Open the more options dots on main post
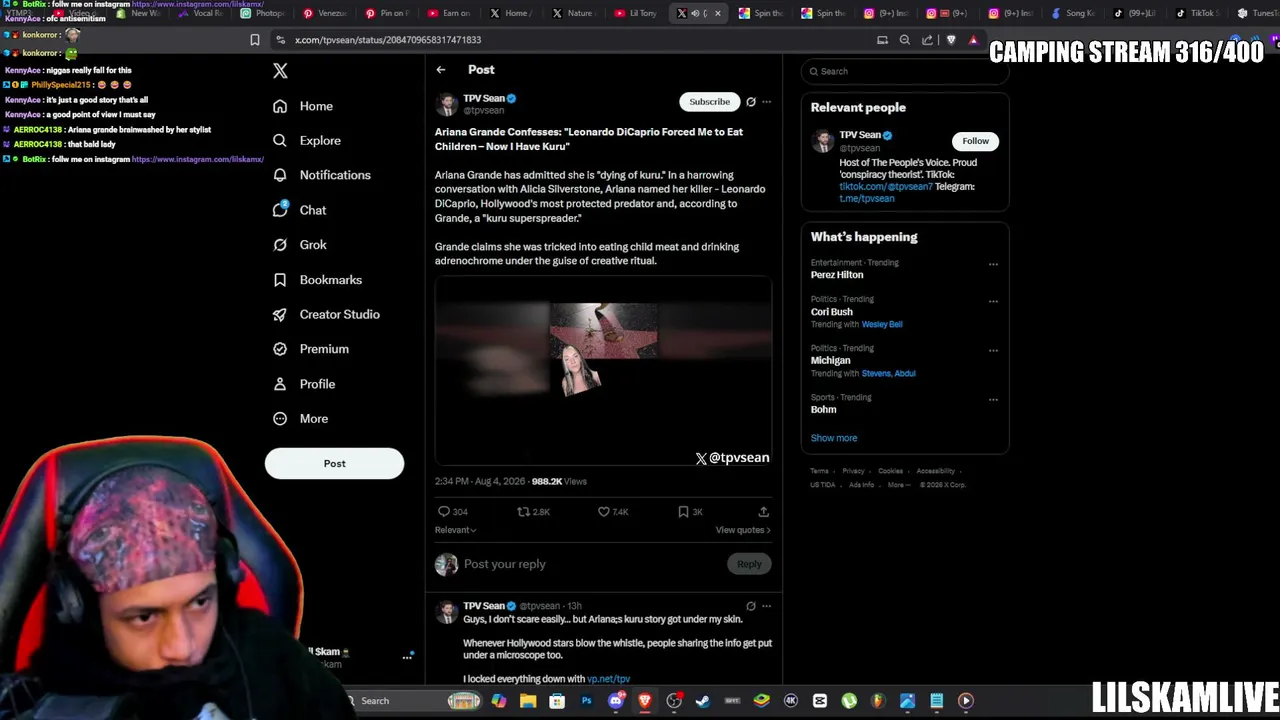This screenshot has height=720, width=1280. [x=767, y=102]
